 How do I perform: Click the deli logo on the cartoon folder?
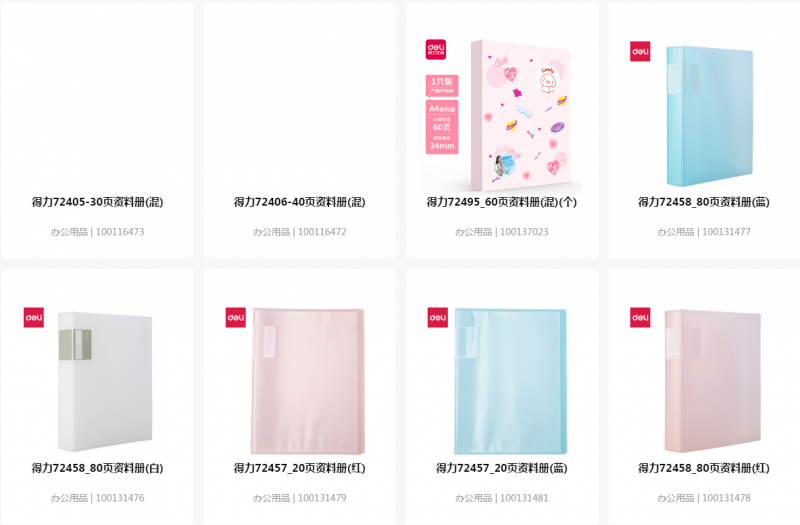click(x=436, y=49)
